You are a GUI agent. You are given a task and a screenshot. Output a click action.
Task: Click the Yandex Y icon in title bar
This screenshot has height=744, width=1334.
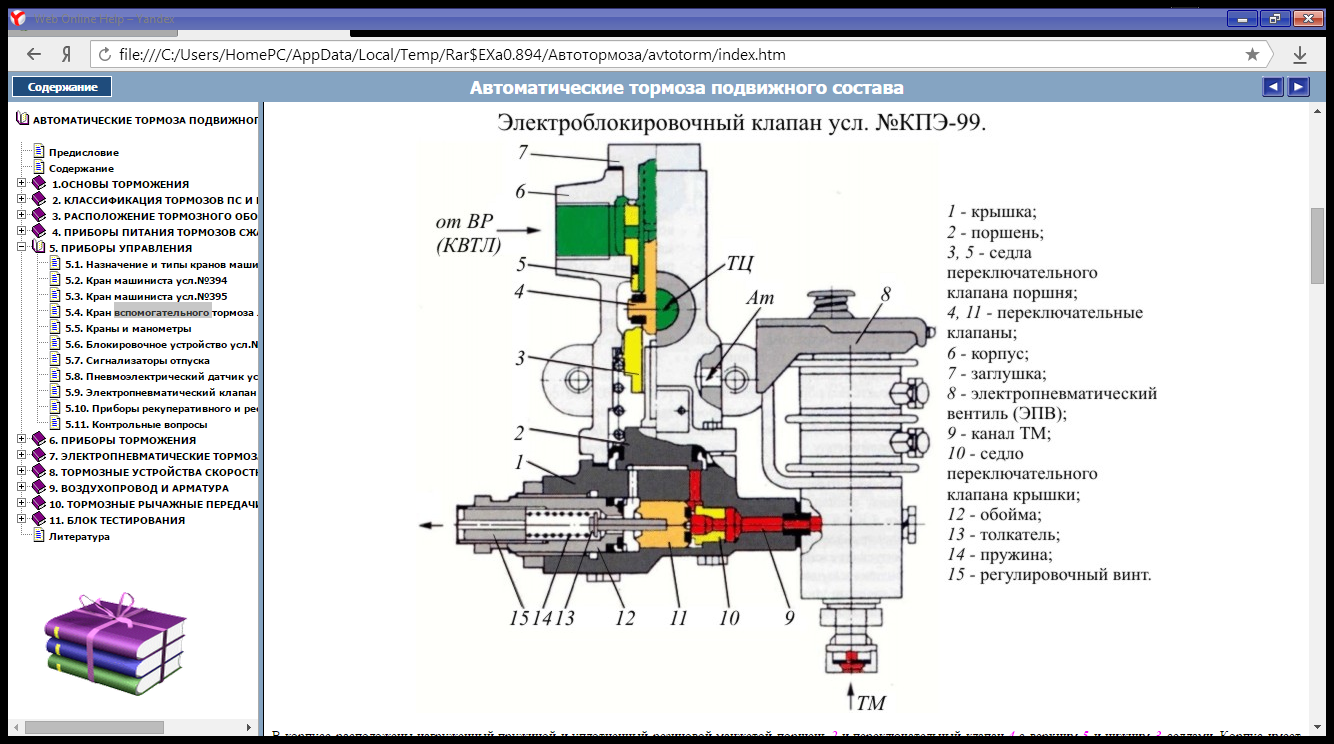17,16
